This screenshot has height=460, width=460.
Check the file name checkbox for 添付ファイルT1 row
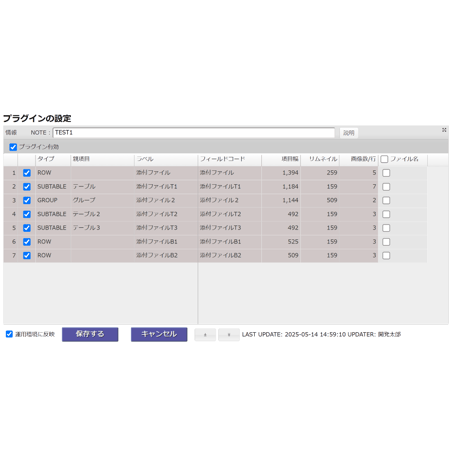(x=386, y=187)
